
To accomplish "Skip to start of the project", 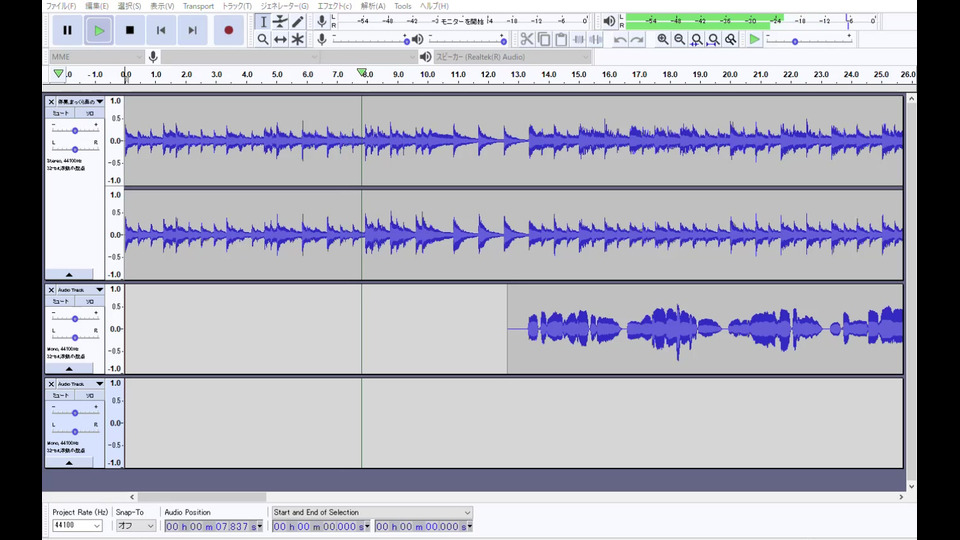I will [161, 30].
